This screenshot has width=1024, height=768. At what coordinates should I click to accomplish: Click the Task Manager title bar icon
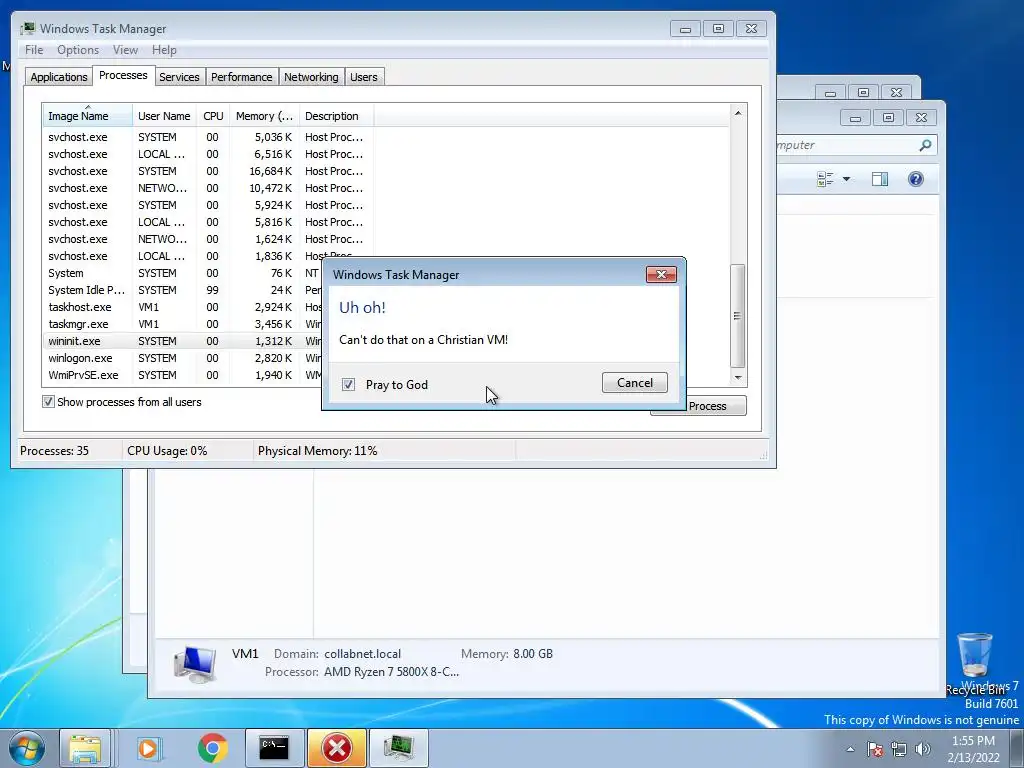coord(27,28)
